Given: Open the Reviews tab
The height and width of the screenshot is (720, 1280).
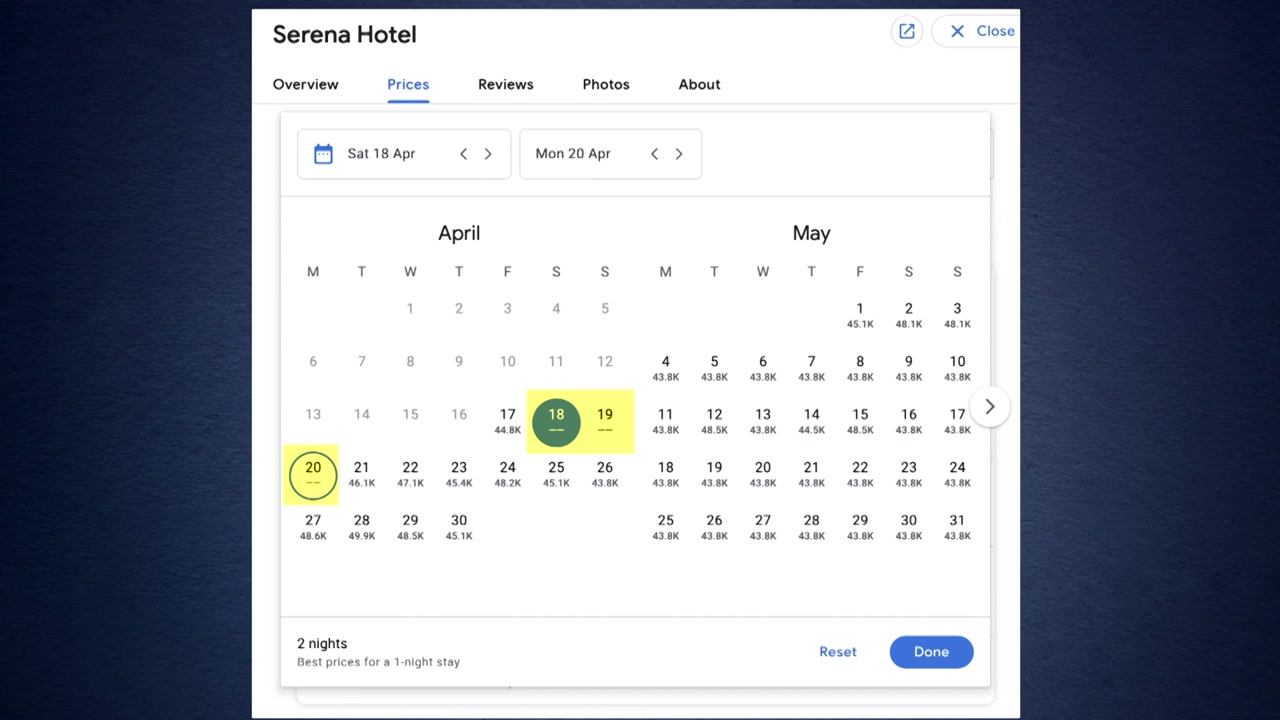Looking at the screenshot, I should click(x=505, y=84).
